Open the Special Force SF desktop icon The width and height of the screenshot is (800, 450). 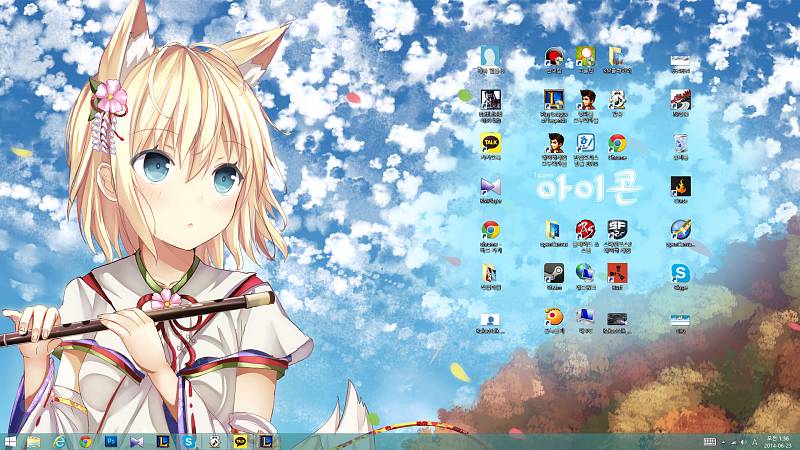[618, 229]
